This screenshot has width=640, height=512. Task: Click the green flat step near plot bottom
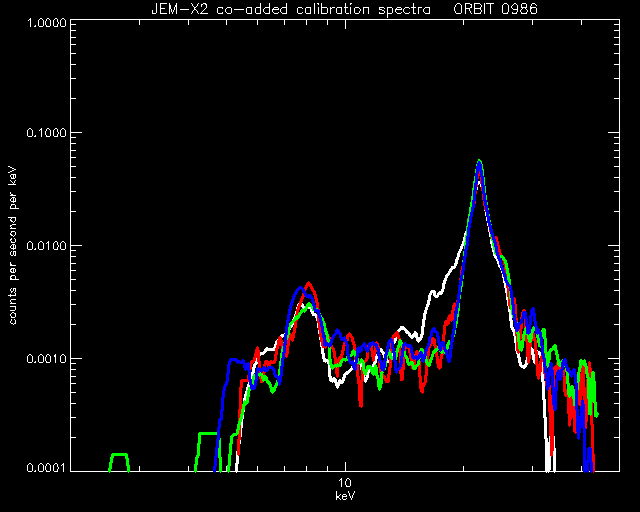[x=207, y=433]
